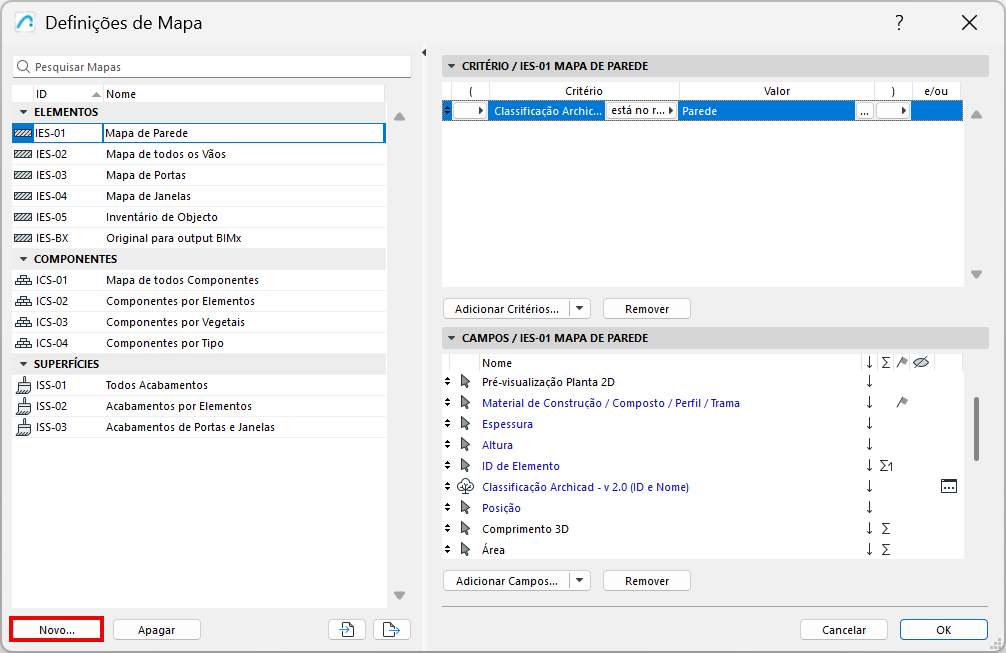The height and width of the screenshot is (653, 1006).
Task: Select ICS-04 Componentes por Tipo
Action: [199, 343]
